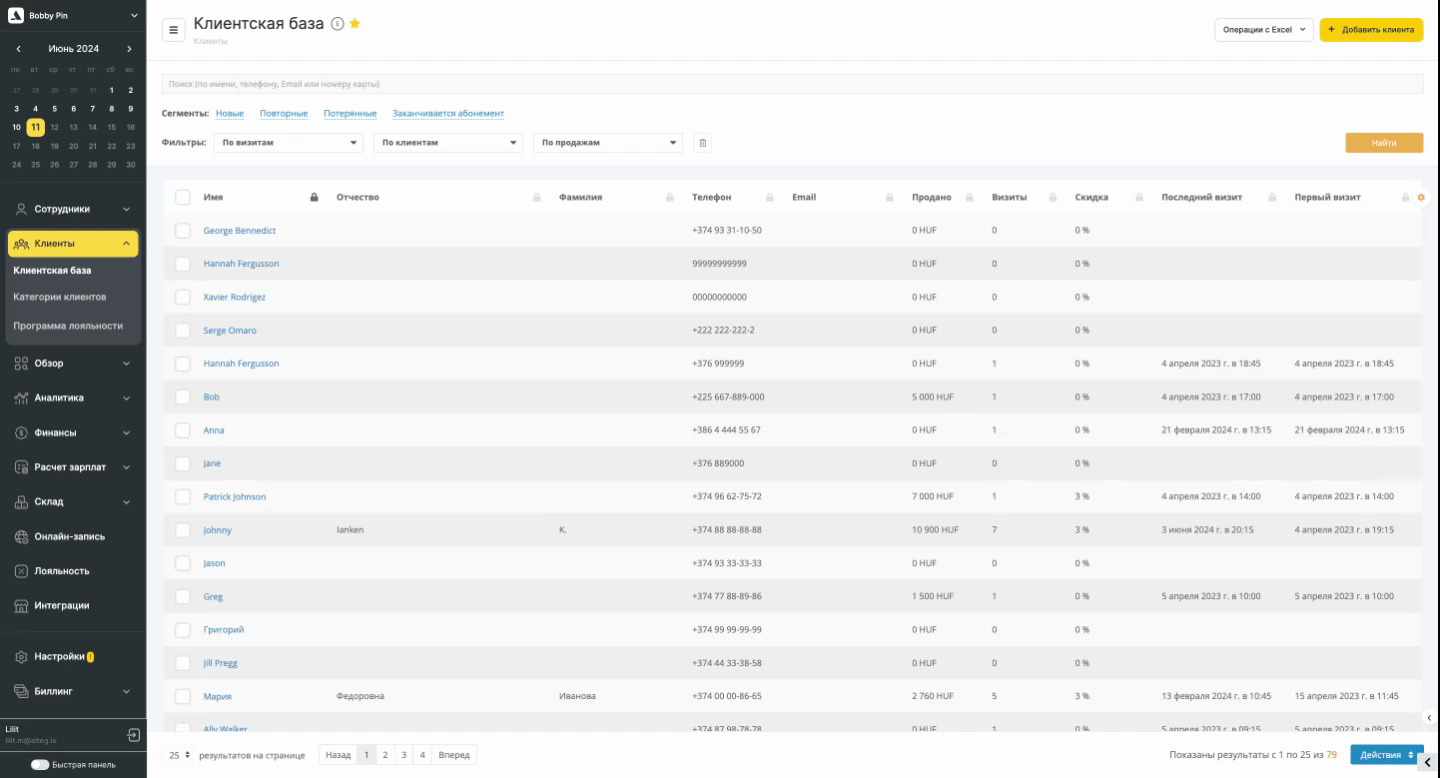Image resolution: width=1440 pixels, height=778 pixels.
Task: Check the box for Serge Omaro
Action: [182, 330]
